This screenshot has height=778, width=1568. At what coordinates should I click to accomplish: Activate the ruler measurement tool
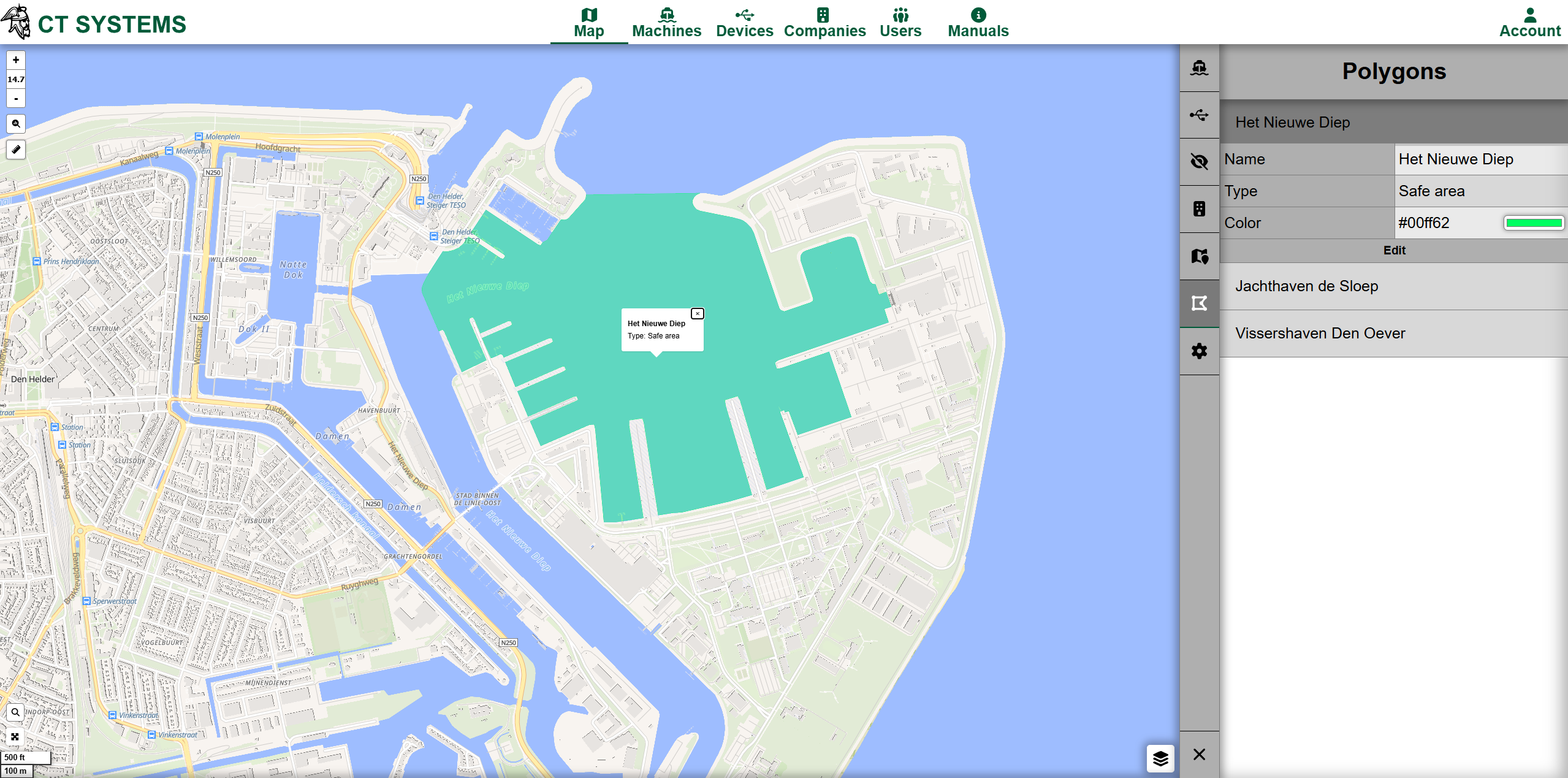pyautogui.click(x=15, y=149)
